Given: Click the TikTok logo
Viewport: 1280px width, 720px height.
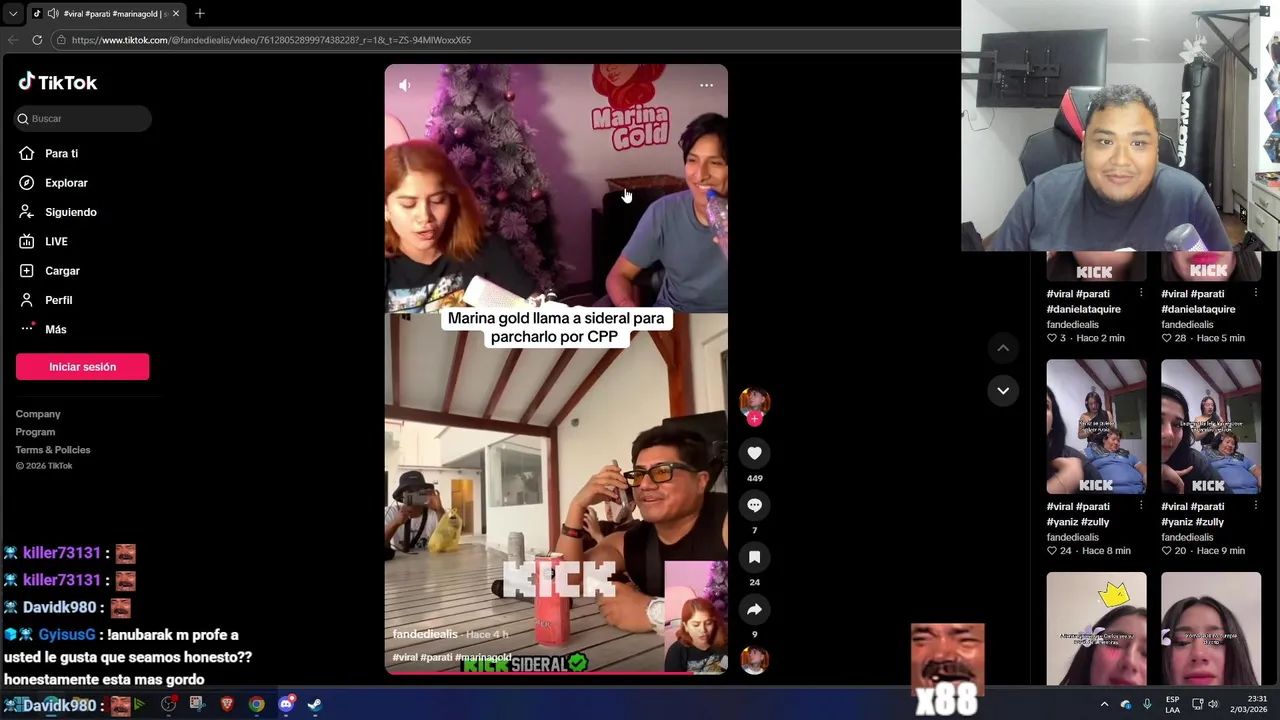Looking at the screenshot, I should [57, 82].
